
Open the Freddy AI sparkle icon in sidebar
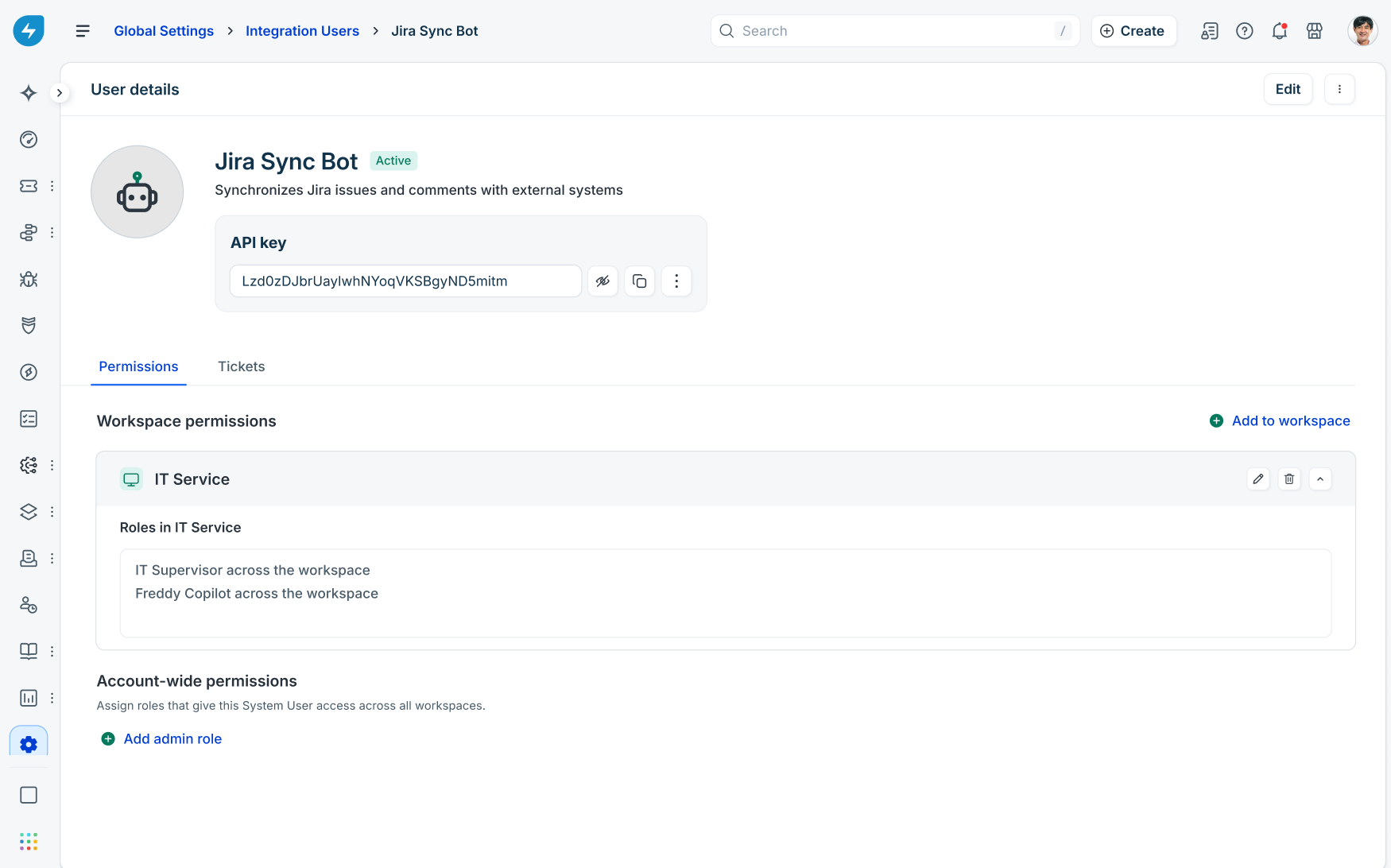pos(29,93)
